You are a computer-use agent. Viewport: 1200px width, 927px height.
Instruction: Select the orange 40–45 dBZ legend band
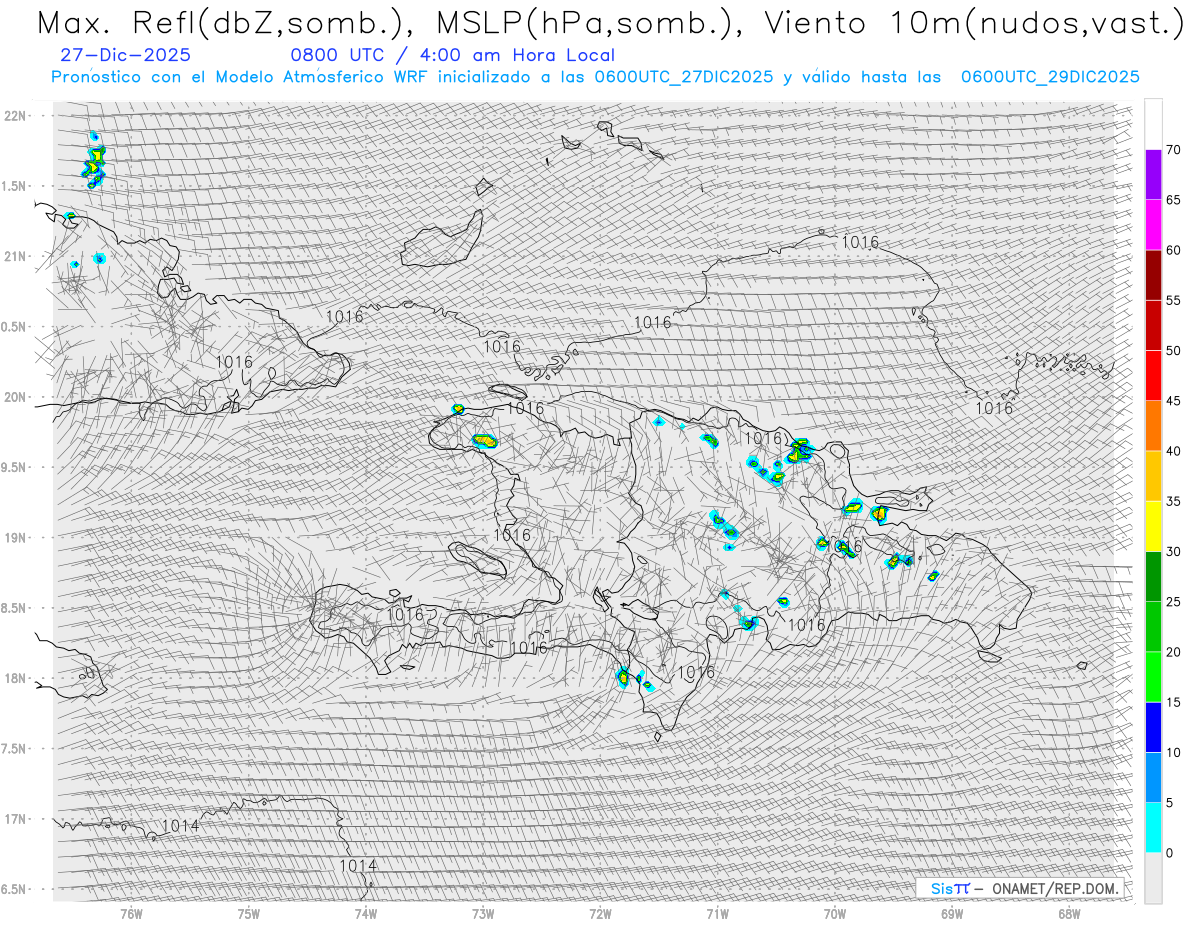[1153, 426]
